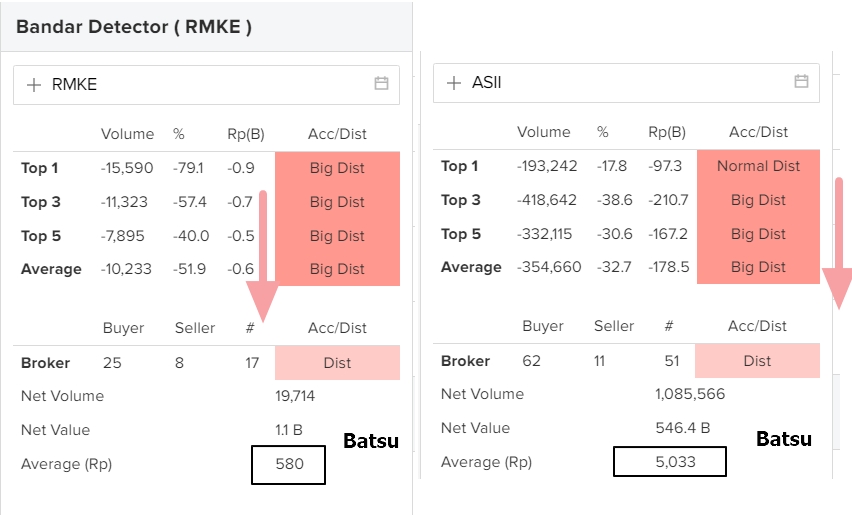
Task: Click the boxed ASII average price 5,033
Action: tap(669, 462)
